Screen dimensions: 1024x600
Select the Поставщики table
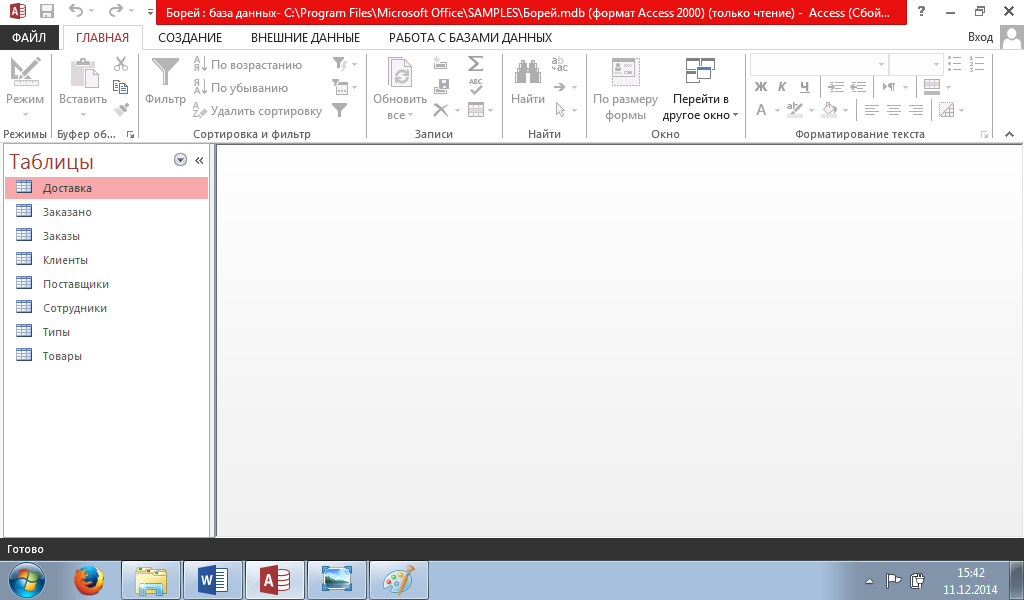106,284
